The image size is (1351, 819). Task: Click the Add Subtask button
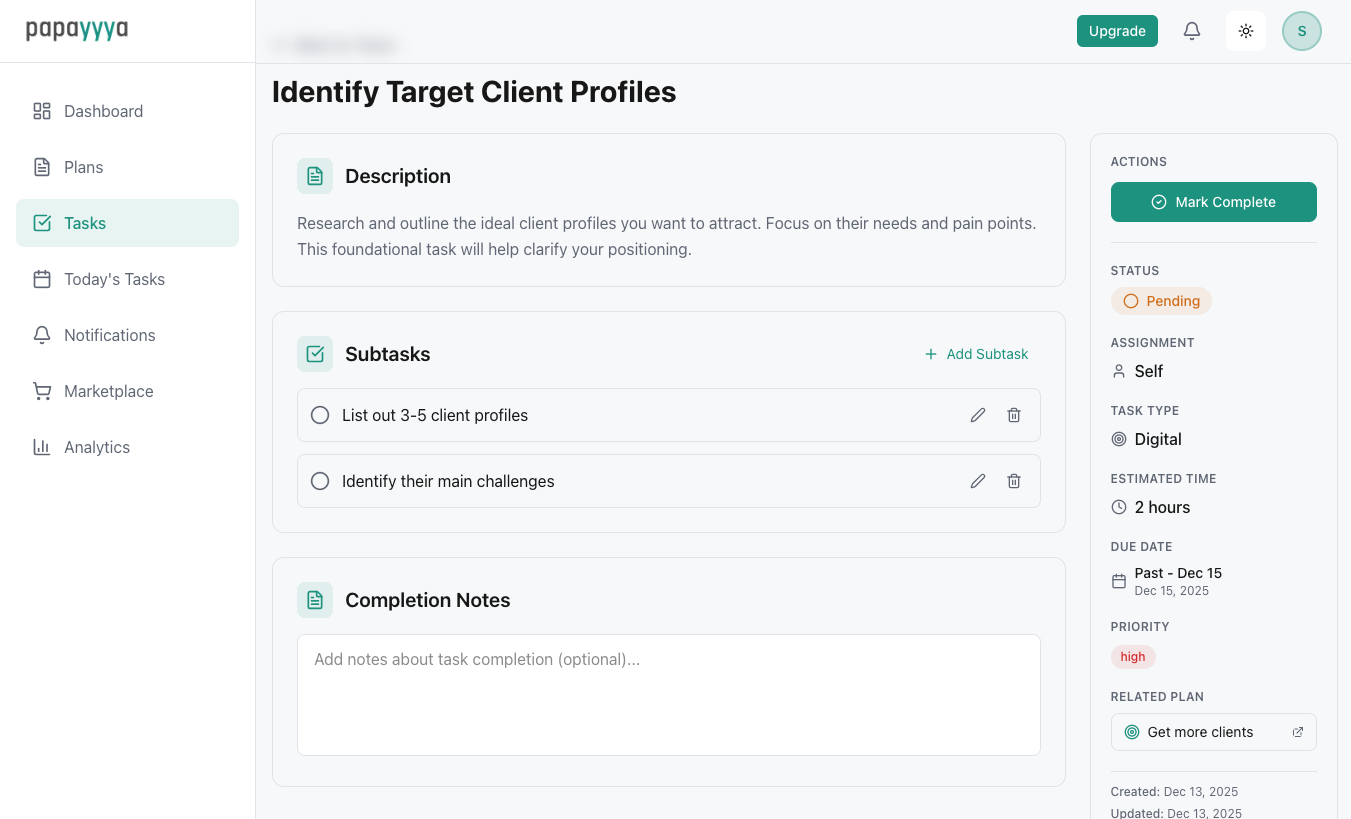(976, 354)
